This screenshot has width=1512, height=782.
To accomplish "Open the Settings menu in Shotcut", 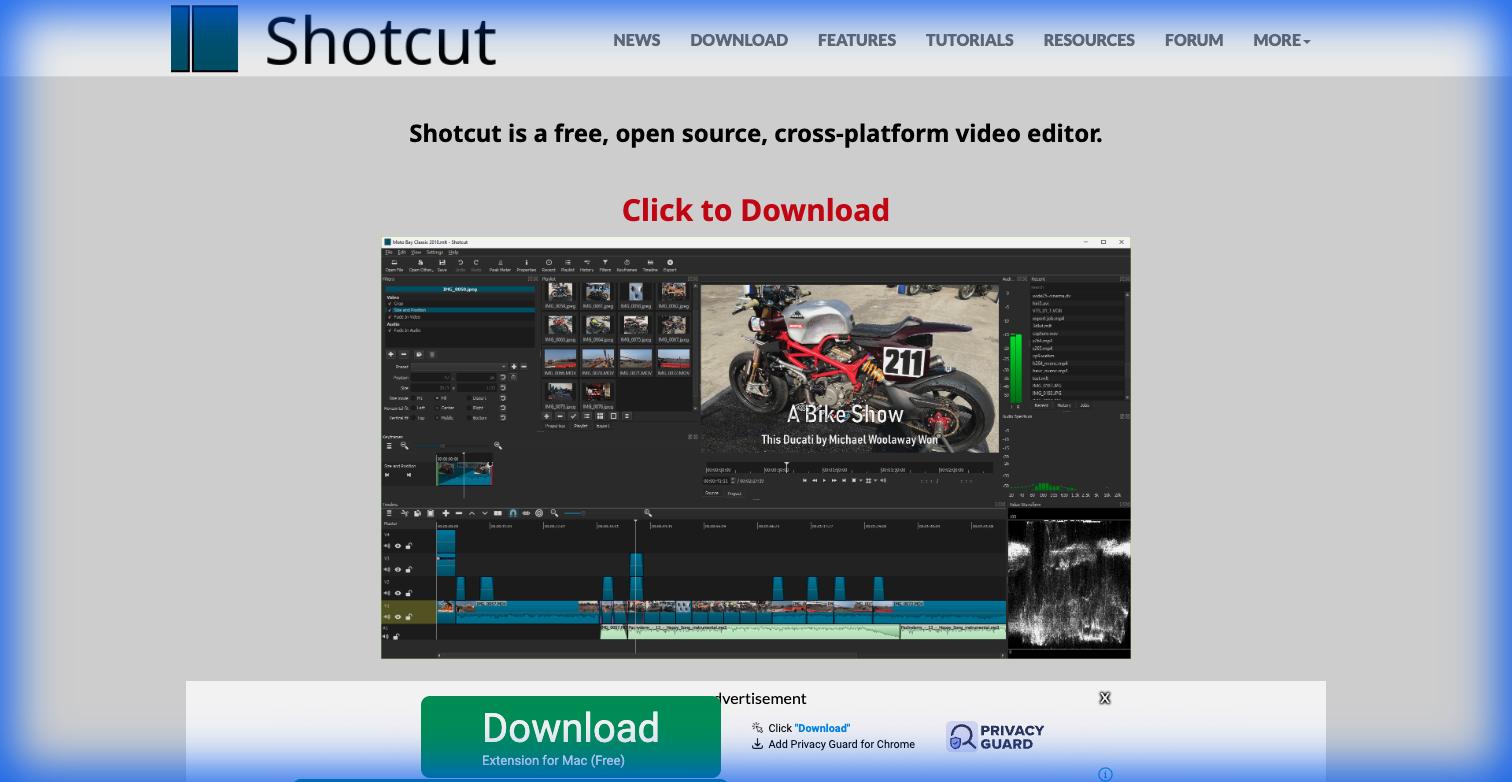I will click(x=435, y=253).
